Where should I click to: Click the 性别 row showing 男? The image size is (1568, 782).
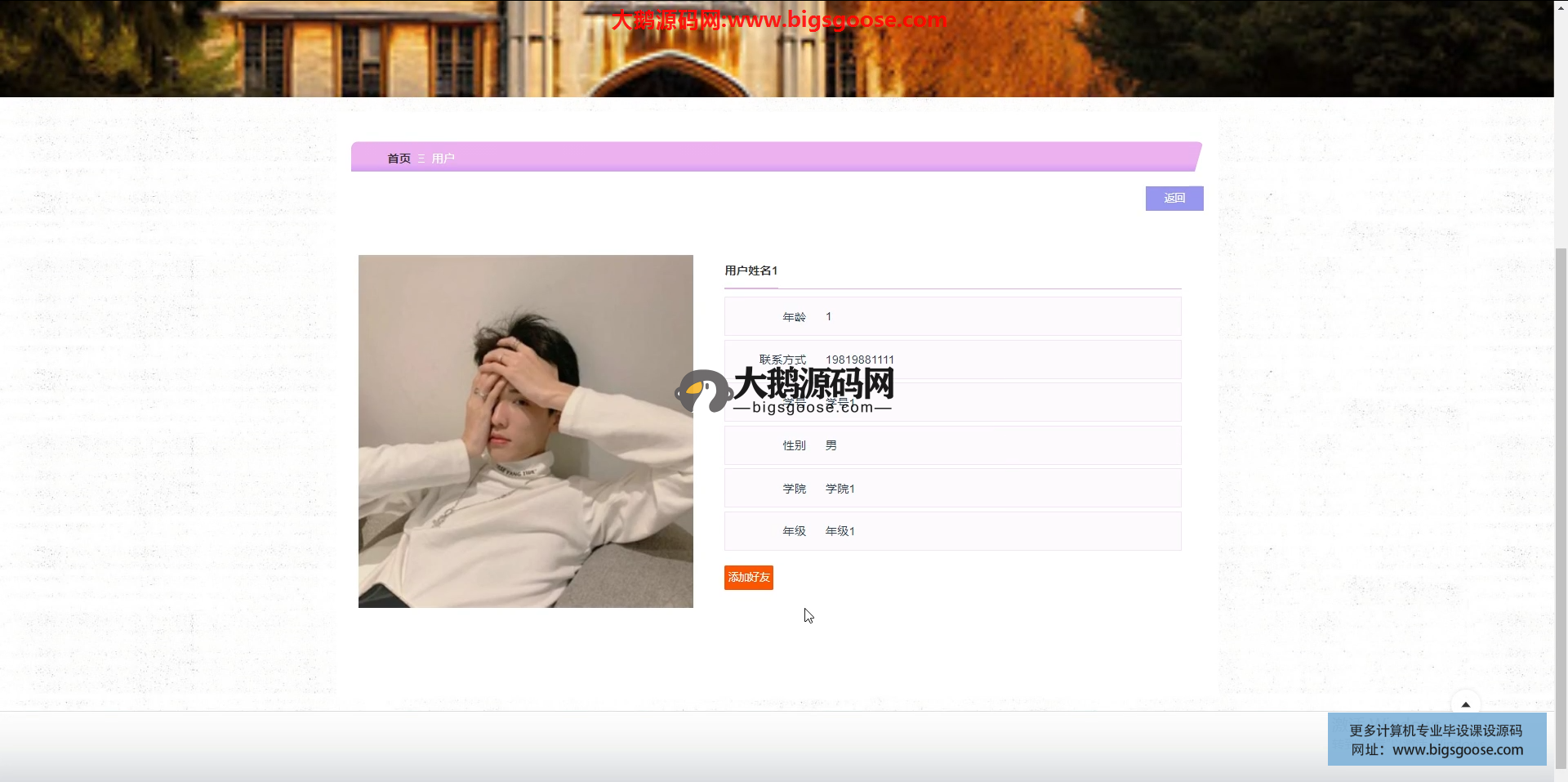click(831, 445)
